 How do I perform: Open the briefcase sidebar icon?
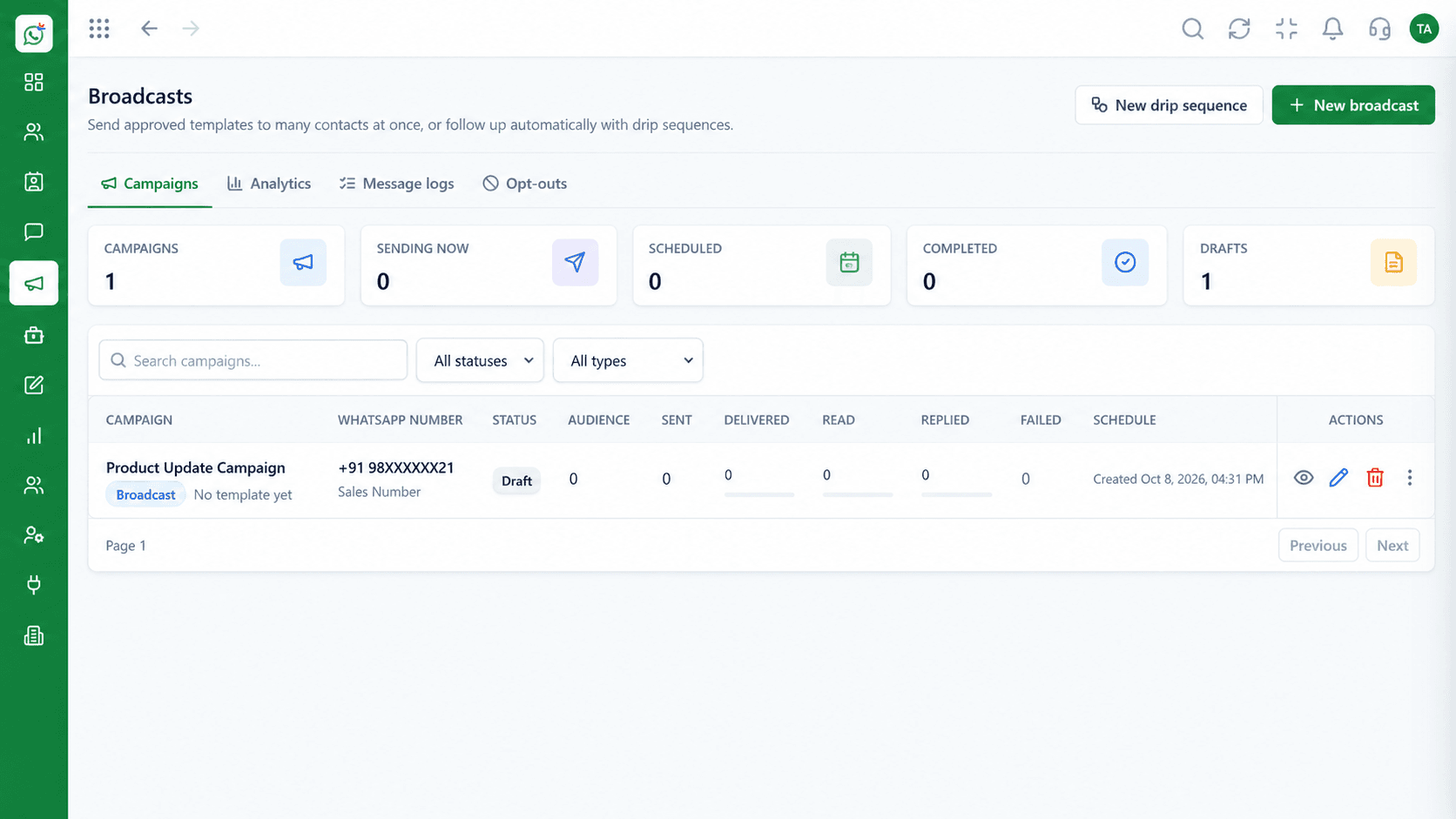pos(34,335)
